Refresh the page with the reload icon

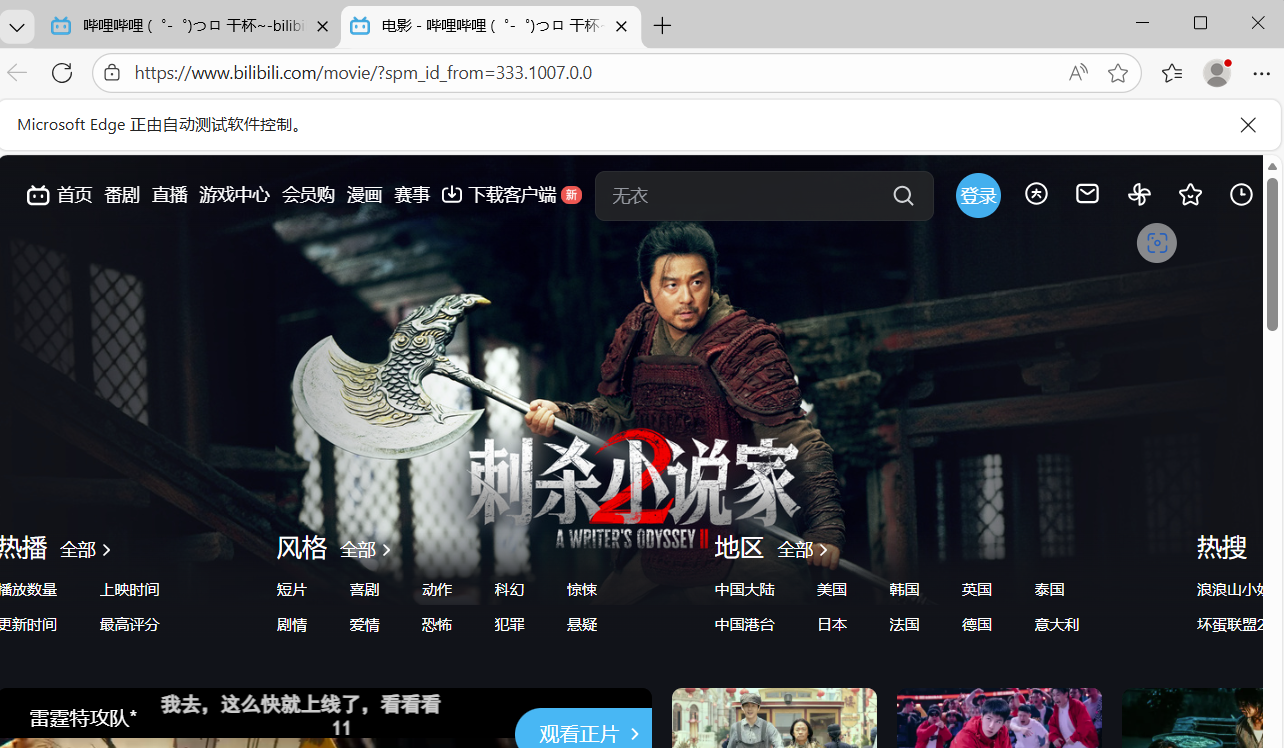[62, 73]
